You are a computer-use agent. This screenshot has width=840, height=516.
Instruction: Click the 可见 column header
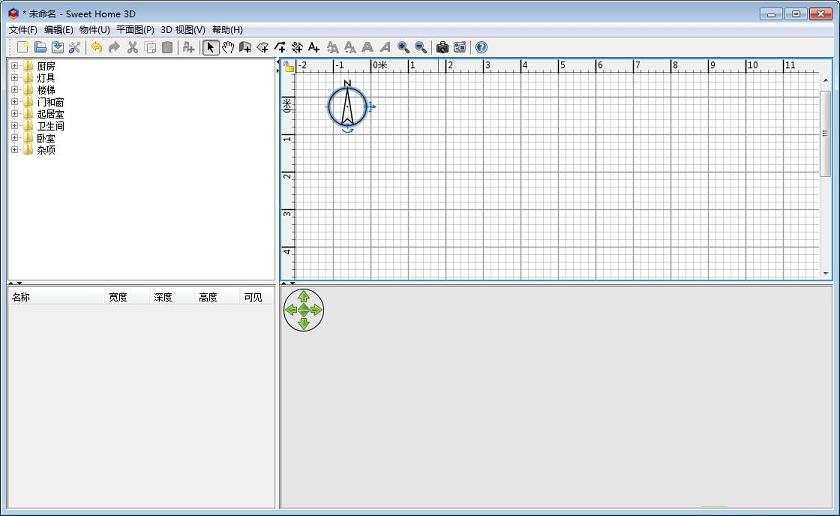(x=254, y=297)
